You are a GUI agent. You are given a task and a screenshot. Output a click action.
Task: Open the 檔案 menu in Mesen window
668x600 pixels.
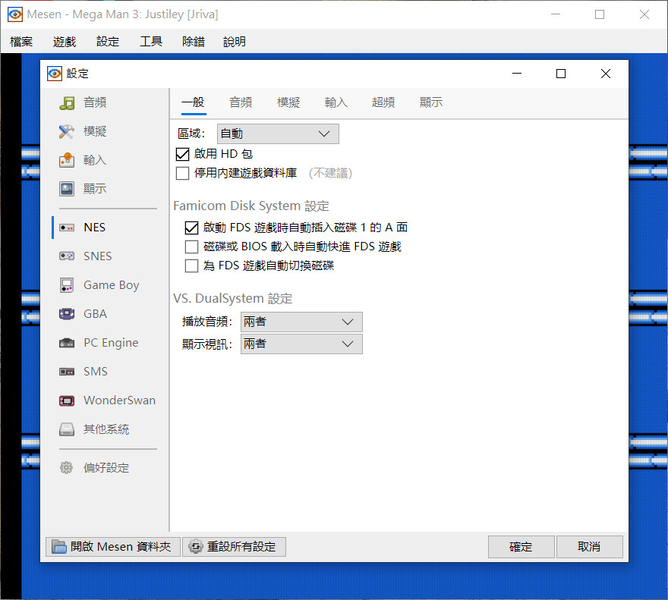coord(21,42)
